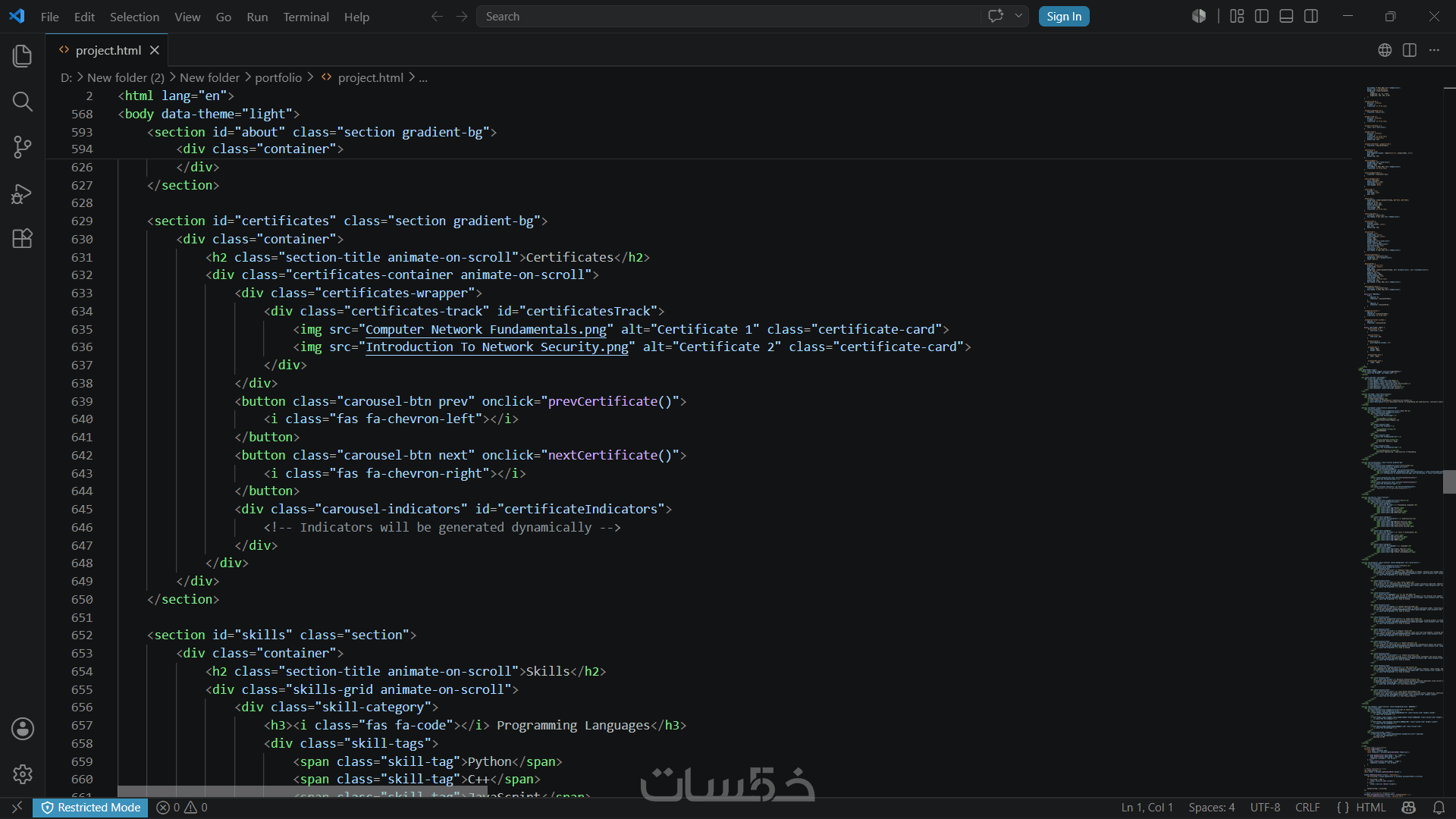1456x819 pixels.
Task: Select the project.html editor tab
Action: click(x=107, y=50)
